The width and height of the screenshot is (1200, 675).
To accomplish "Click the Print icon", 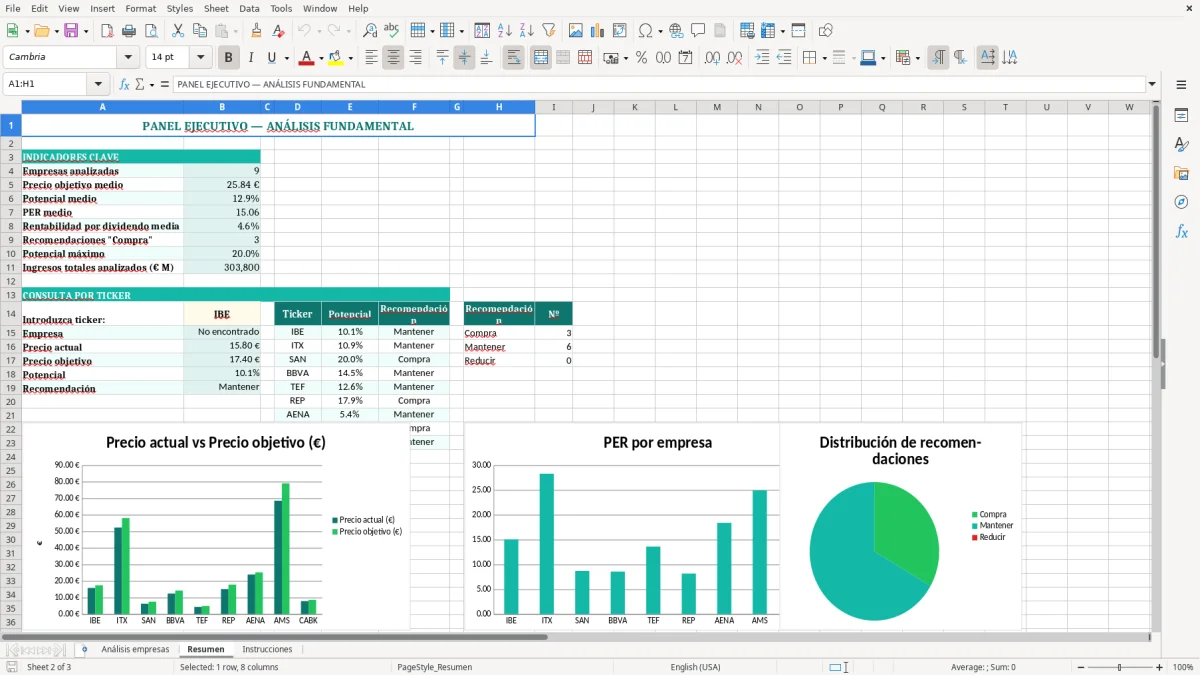I will tap(129, 31).
